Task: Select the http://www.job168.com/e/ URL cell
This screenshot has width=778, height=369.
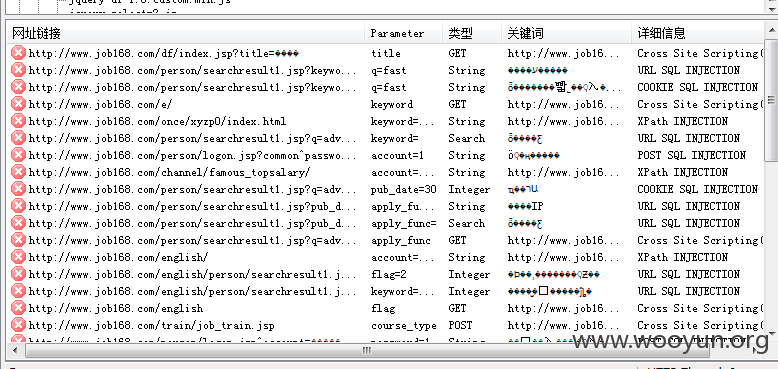Action: pos(100,104)
